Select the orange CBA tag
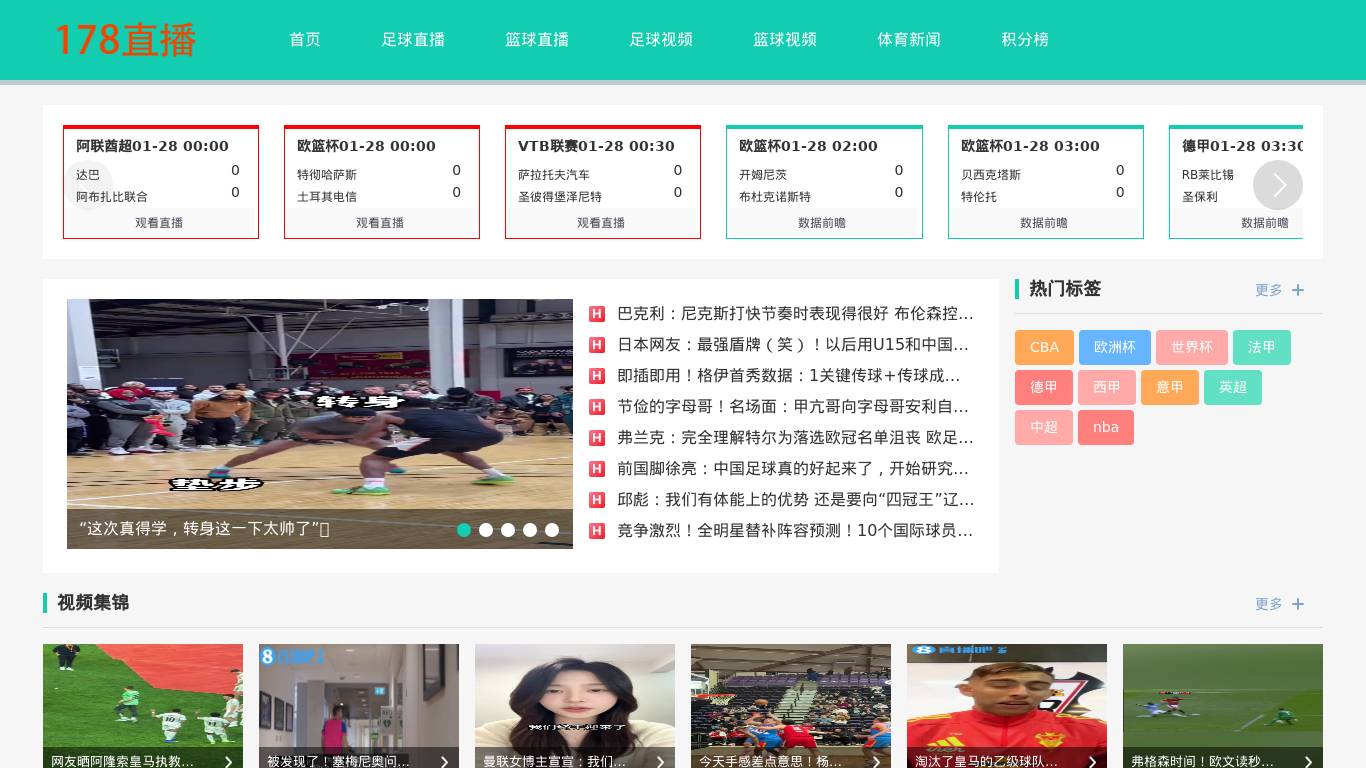 pyautogui.click(x=1044, y=347)
